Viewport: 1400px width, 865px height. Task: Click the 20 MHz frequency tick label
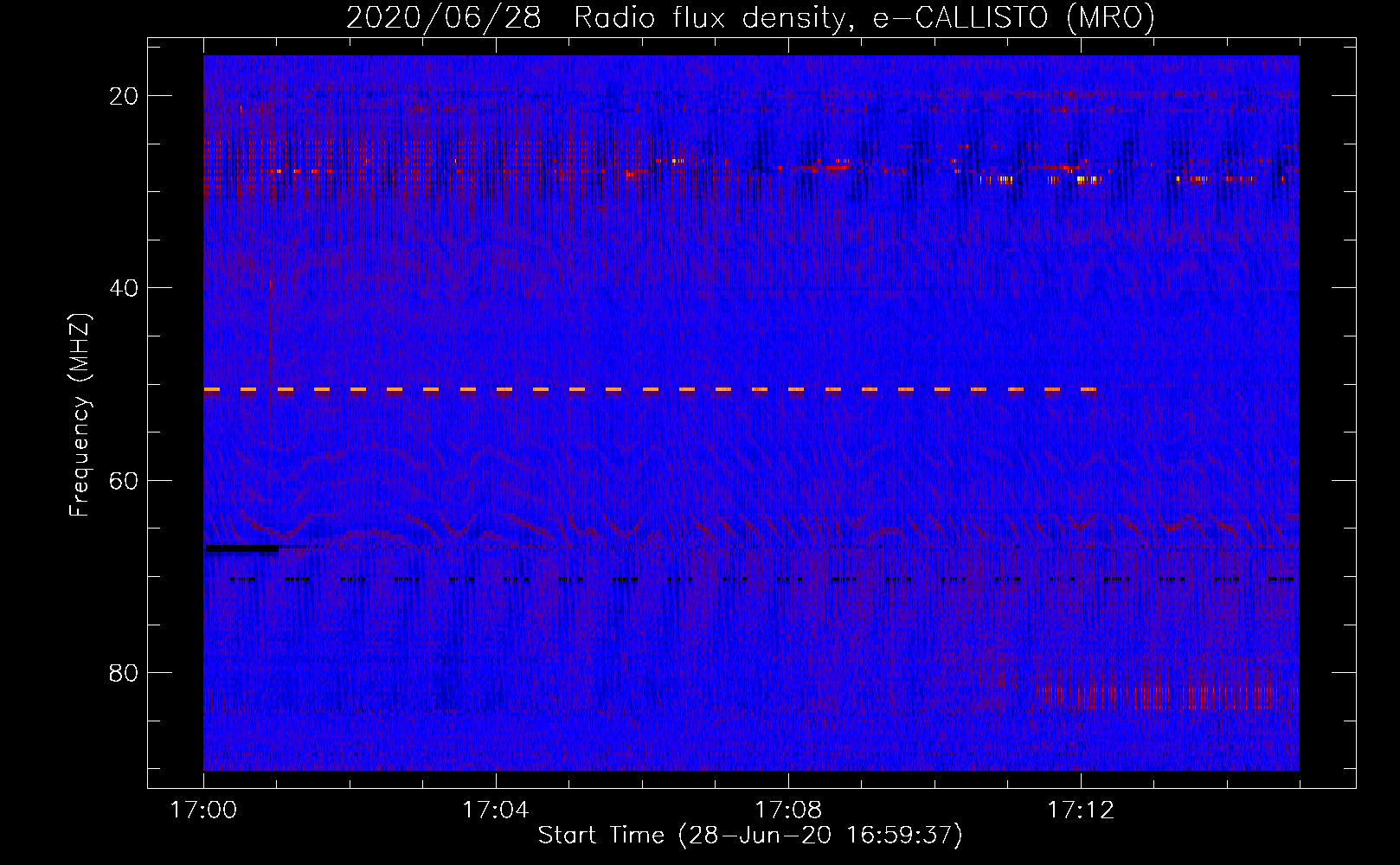[x=125, y=96]
